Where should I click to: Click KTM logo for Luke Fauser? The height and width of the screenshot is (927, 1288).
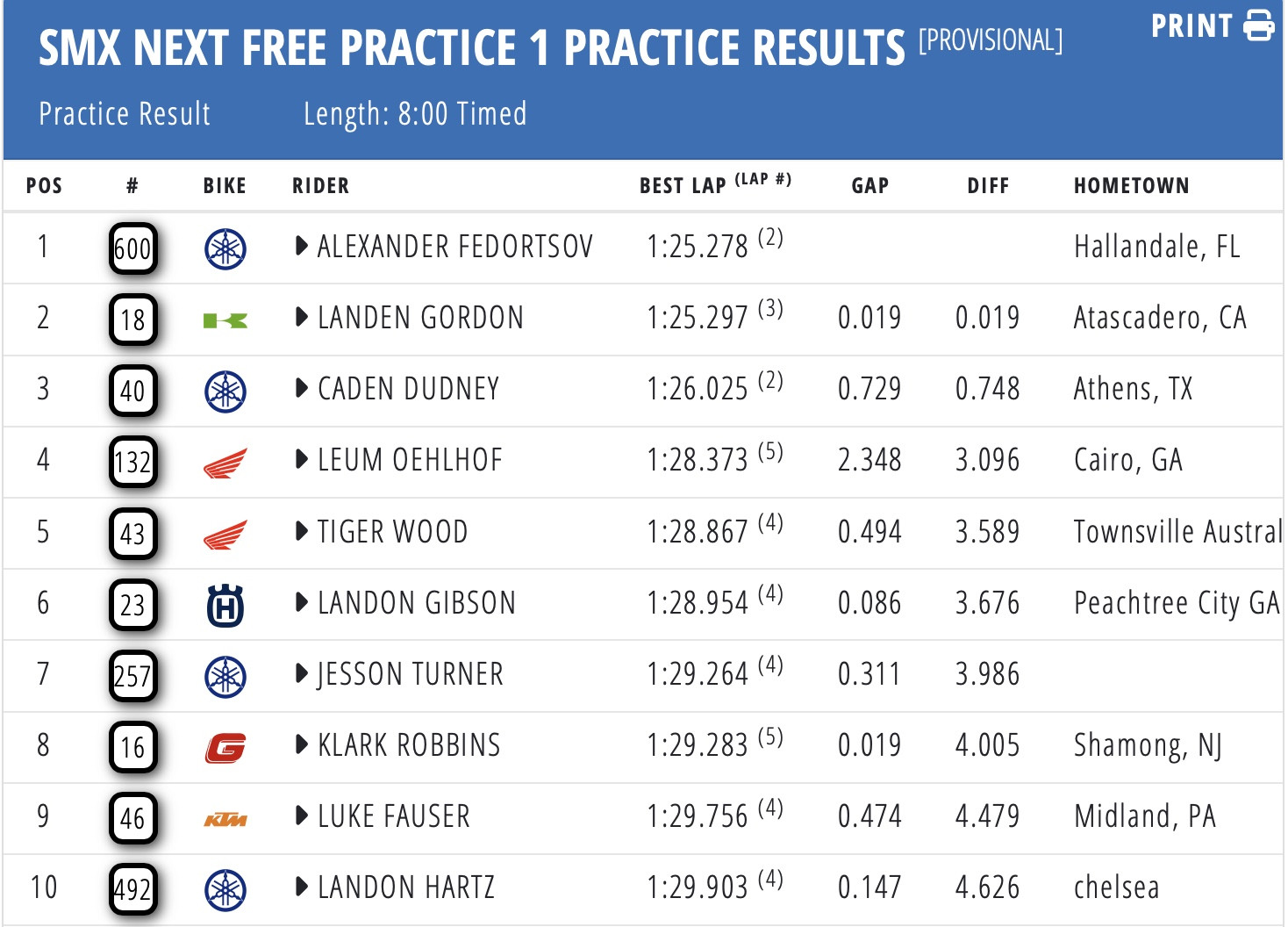(x=225, y=820)
